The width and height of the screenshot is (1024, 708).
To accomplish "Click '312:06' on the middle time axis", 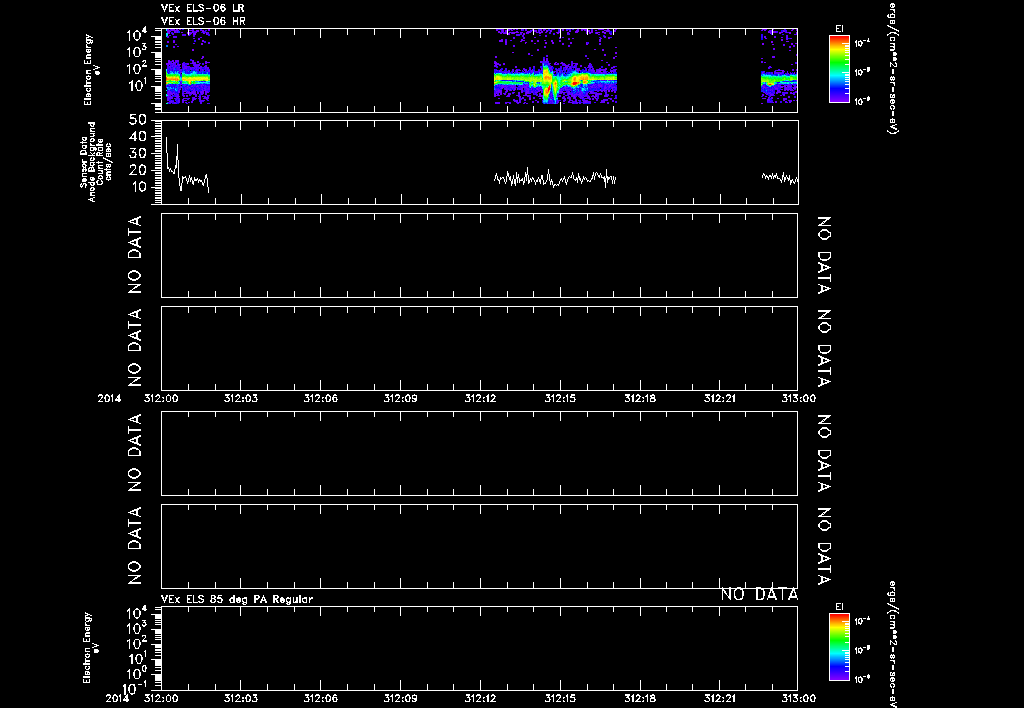I will click(321, 398).
